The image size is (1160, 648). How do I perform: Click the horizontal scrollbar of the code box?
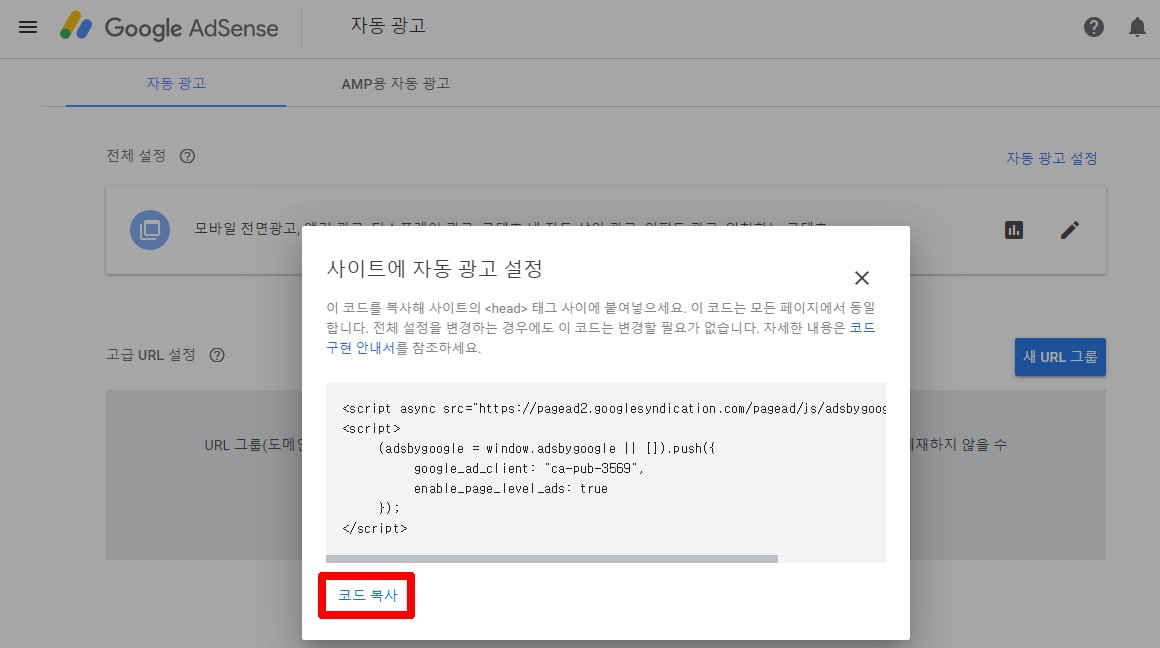tap(552, 559)
